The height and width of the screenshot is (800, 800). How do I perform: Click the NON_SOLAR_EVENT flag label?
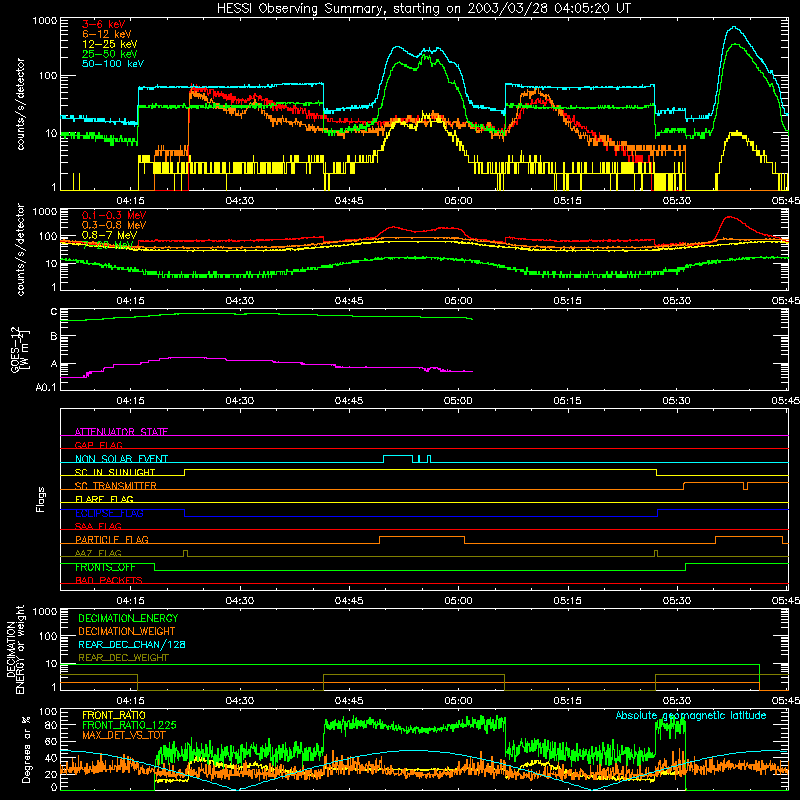[121, 459]
